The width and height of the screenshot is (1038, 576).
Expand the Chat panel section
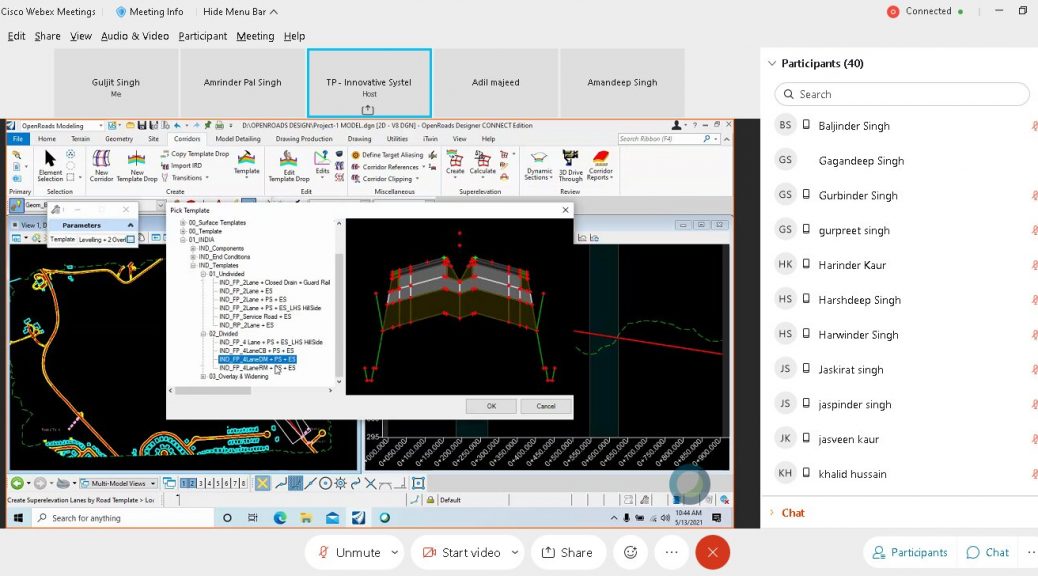(771, 513)
